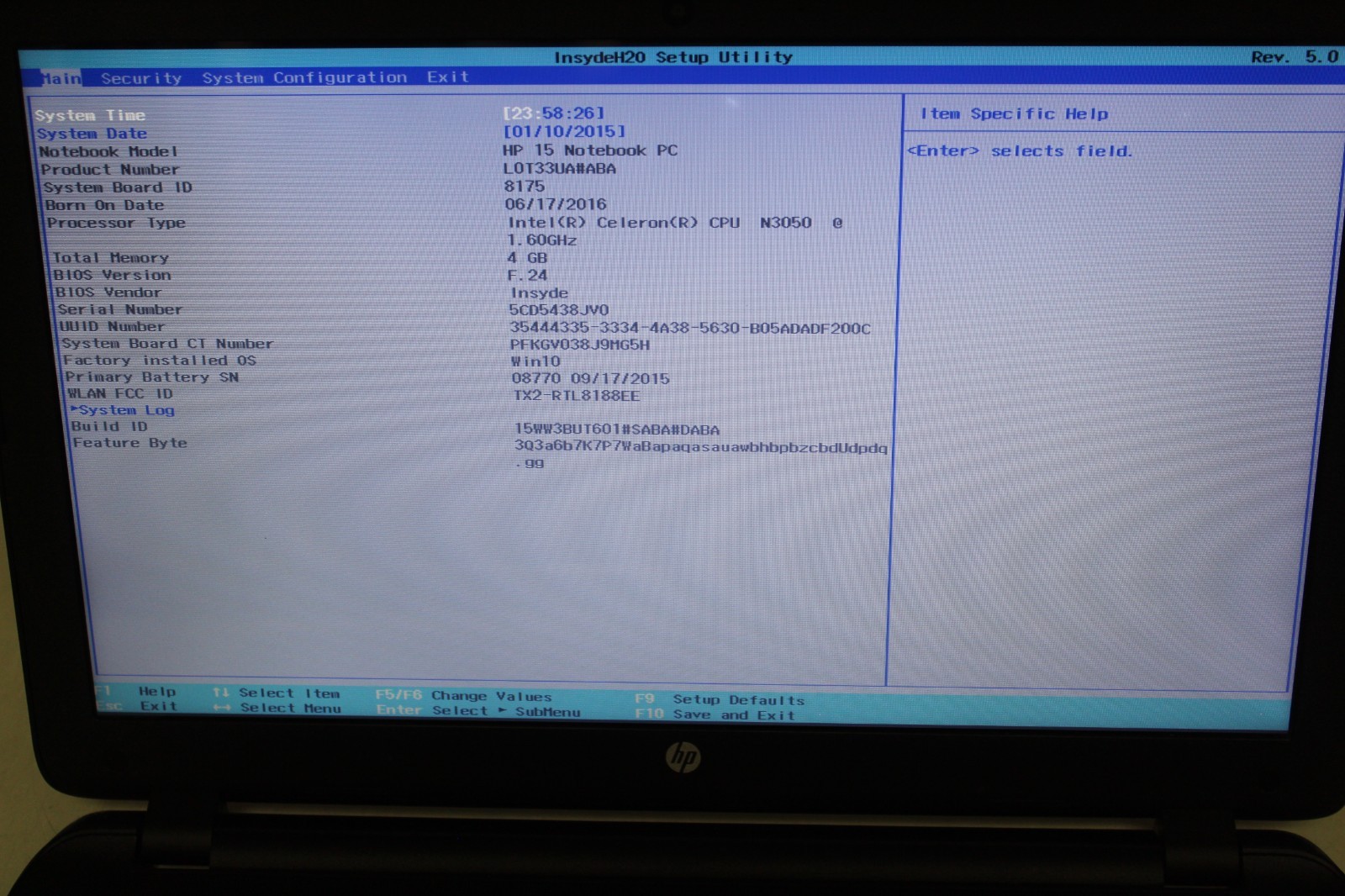The image size is (1345, 896).
Task: Select the Win10 factory OS value
Action: point(535,361)
